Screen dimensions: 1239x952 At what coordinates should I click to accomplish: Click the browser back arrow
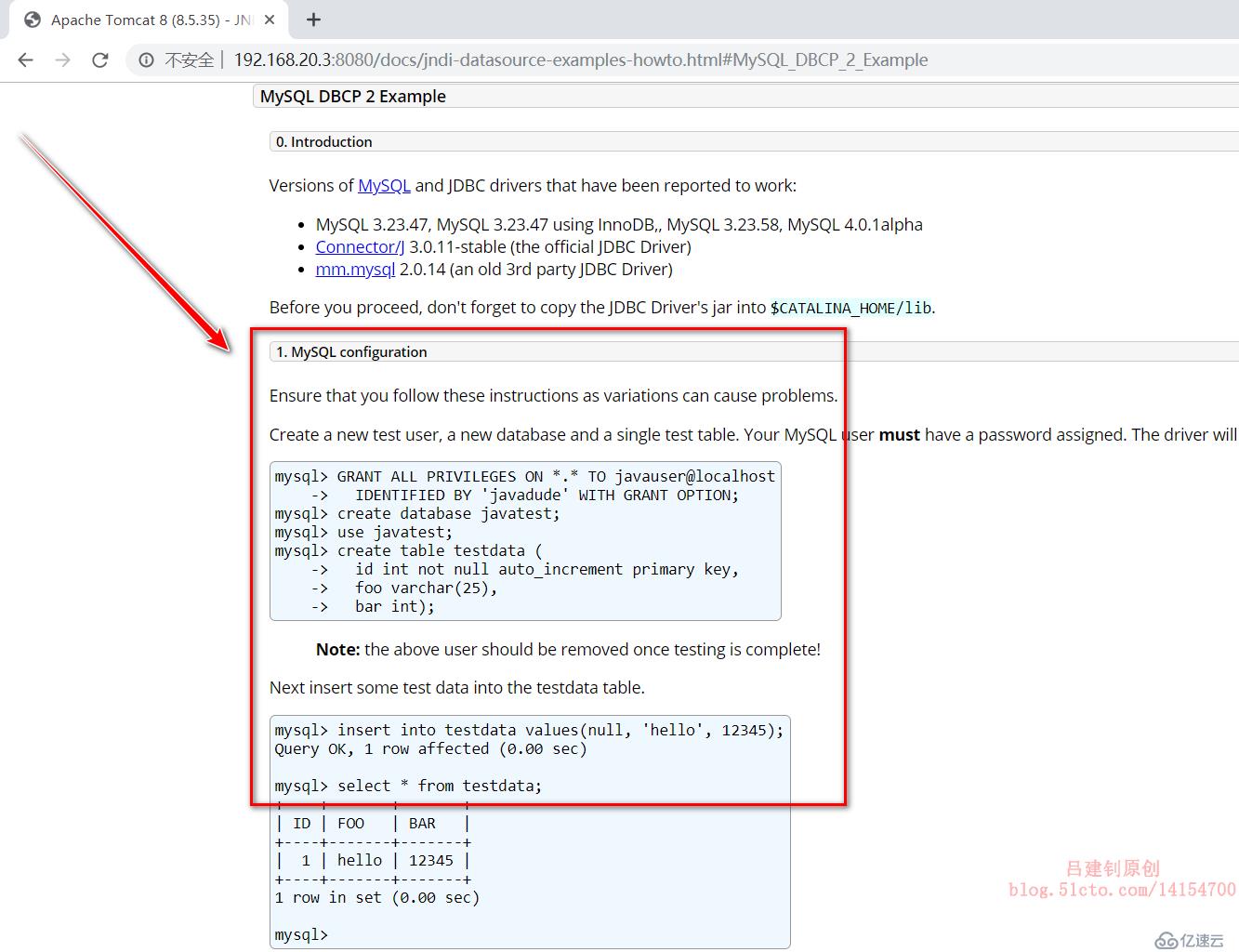pos(25,59)
